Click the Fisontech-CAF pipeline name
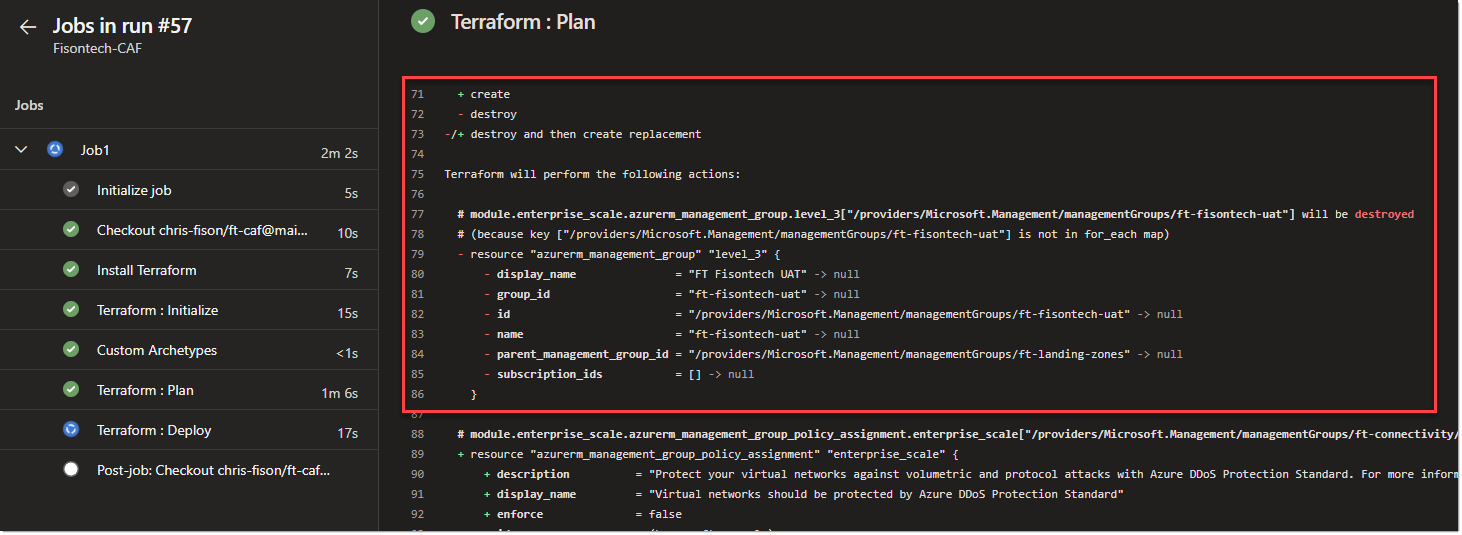The height and width of the screenshot is (535, 1462). [x=98, y=48]
